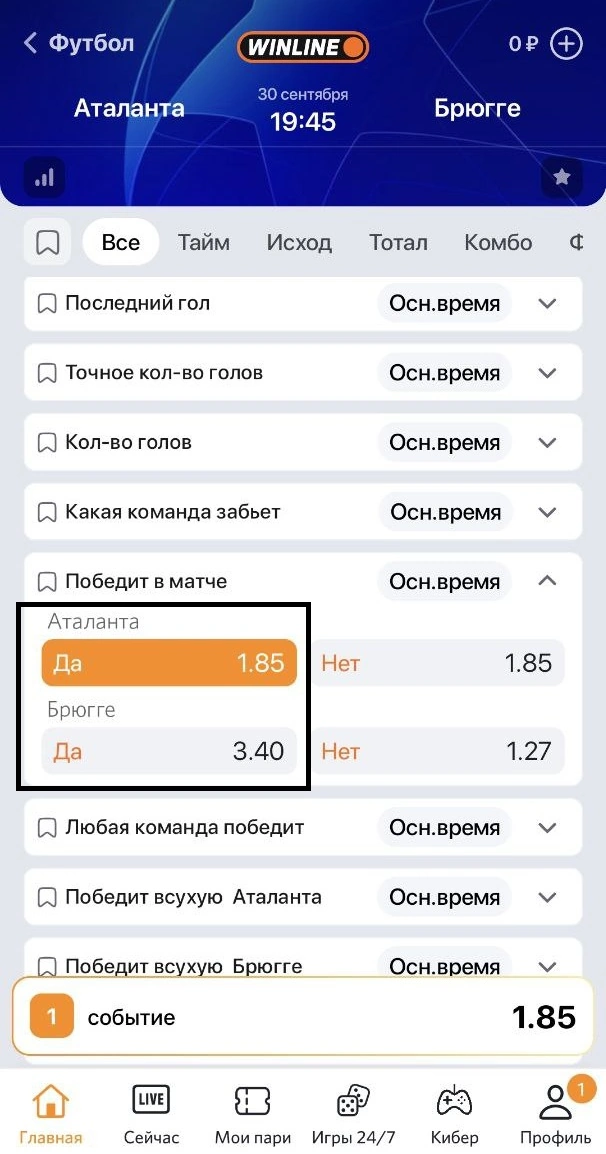Expand Любая команда победит market
Image resolution: width=606 pixels, height=1154 pixels.
547,828
